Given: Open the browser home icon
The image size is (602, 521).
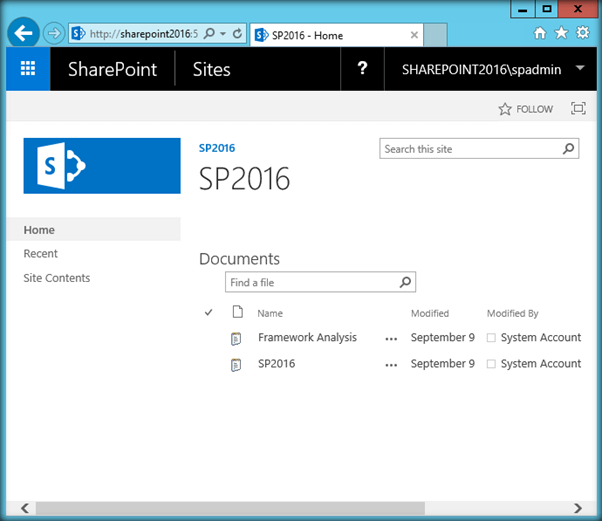Looking at the screenshot, I should coord(540,33).
